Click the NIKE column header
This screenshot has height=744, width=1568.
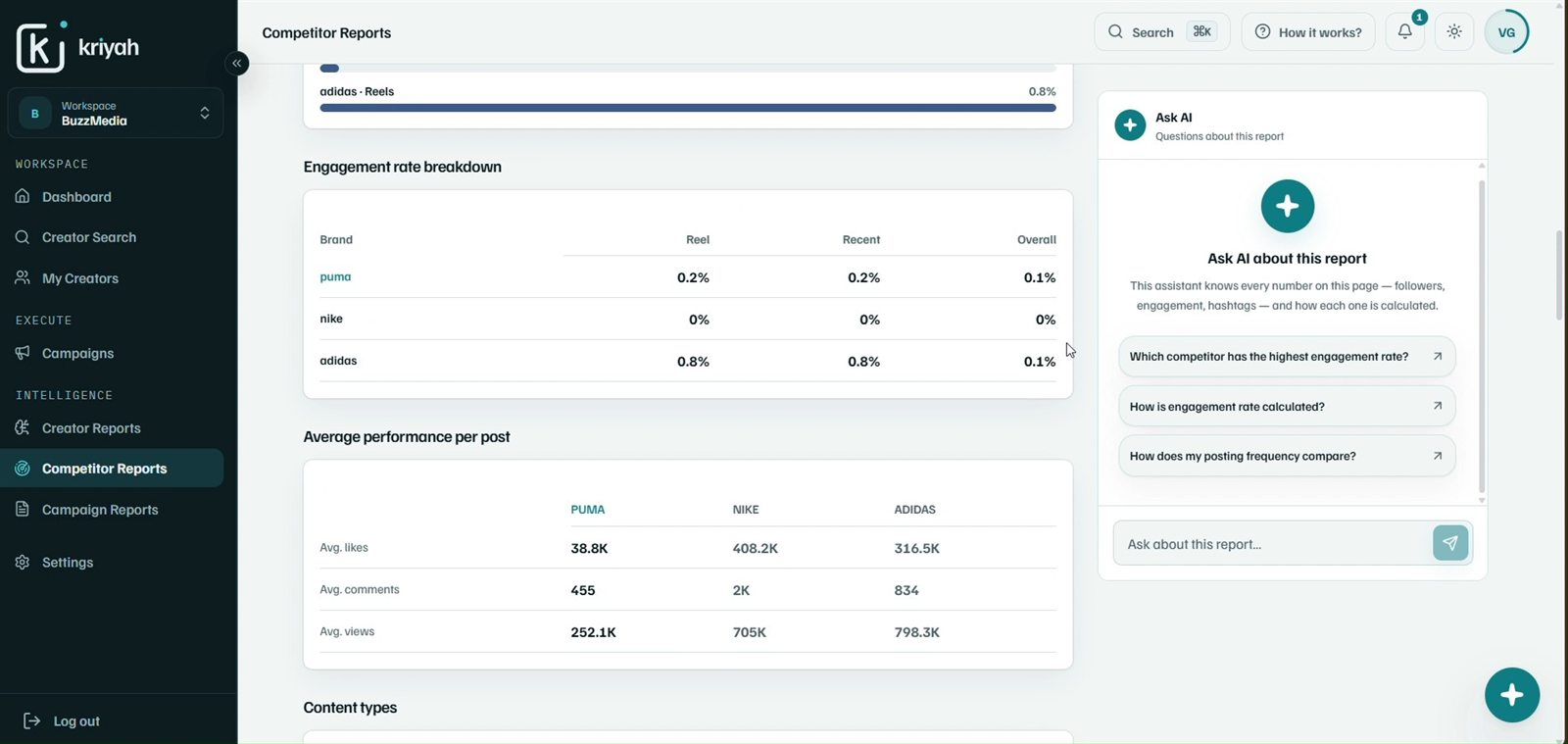pyautogui.click(x=746, y=510)
